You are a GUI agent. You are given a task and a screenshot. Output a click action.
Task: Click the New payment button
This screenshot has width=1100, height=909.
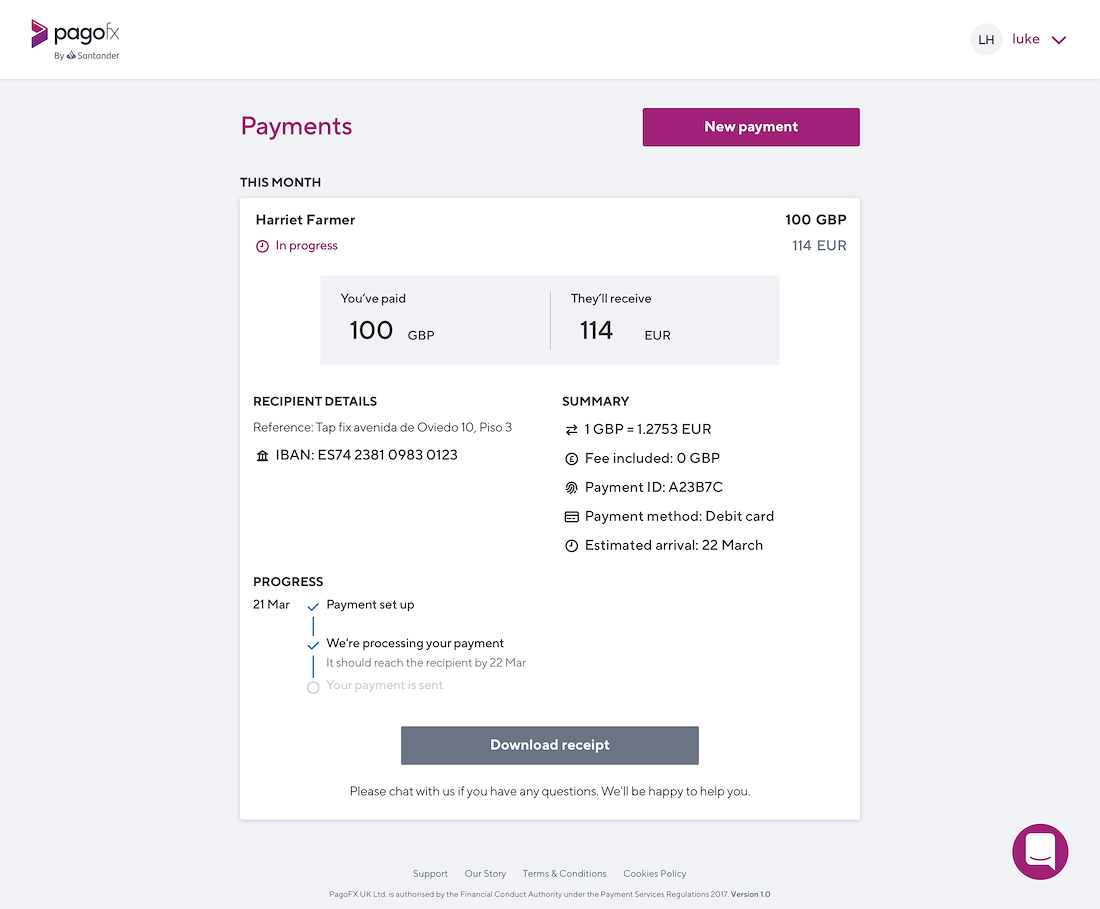751,127
